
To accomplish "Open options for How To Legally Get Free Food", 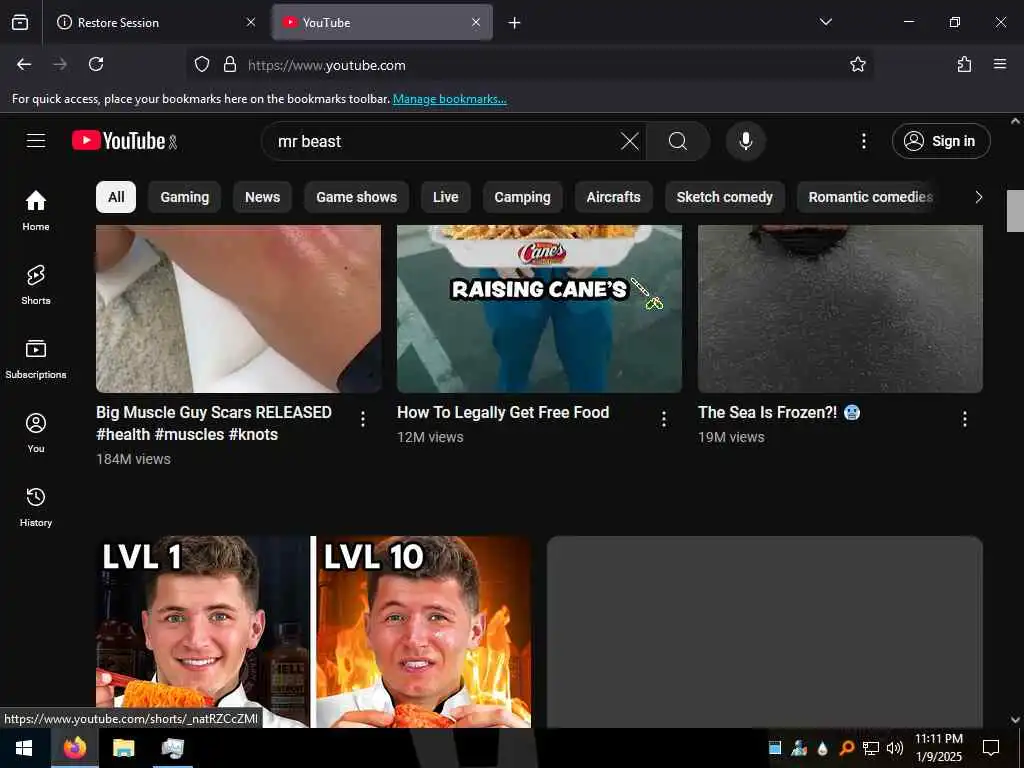I will [664, 419].
